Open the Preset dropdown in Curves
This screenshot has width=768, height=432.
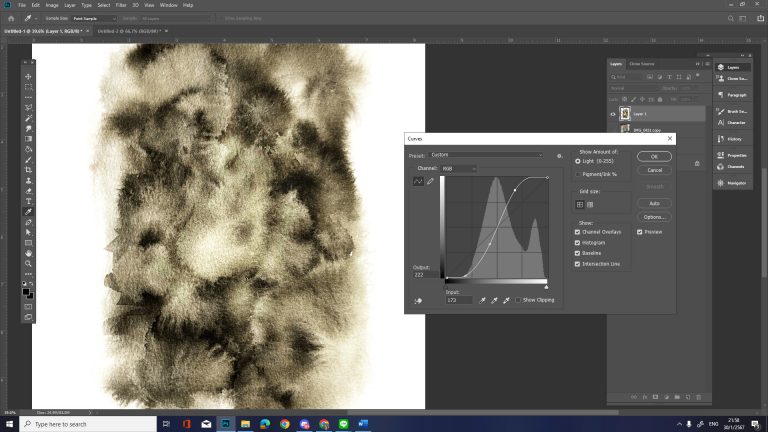(486, 155)
